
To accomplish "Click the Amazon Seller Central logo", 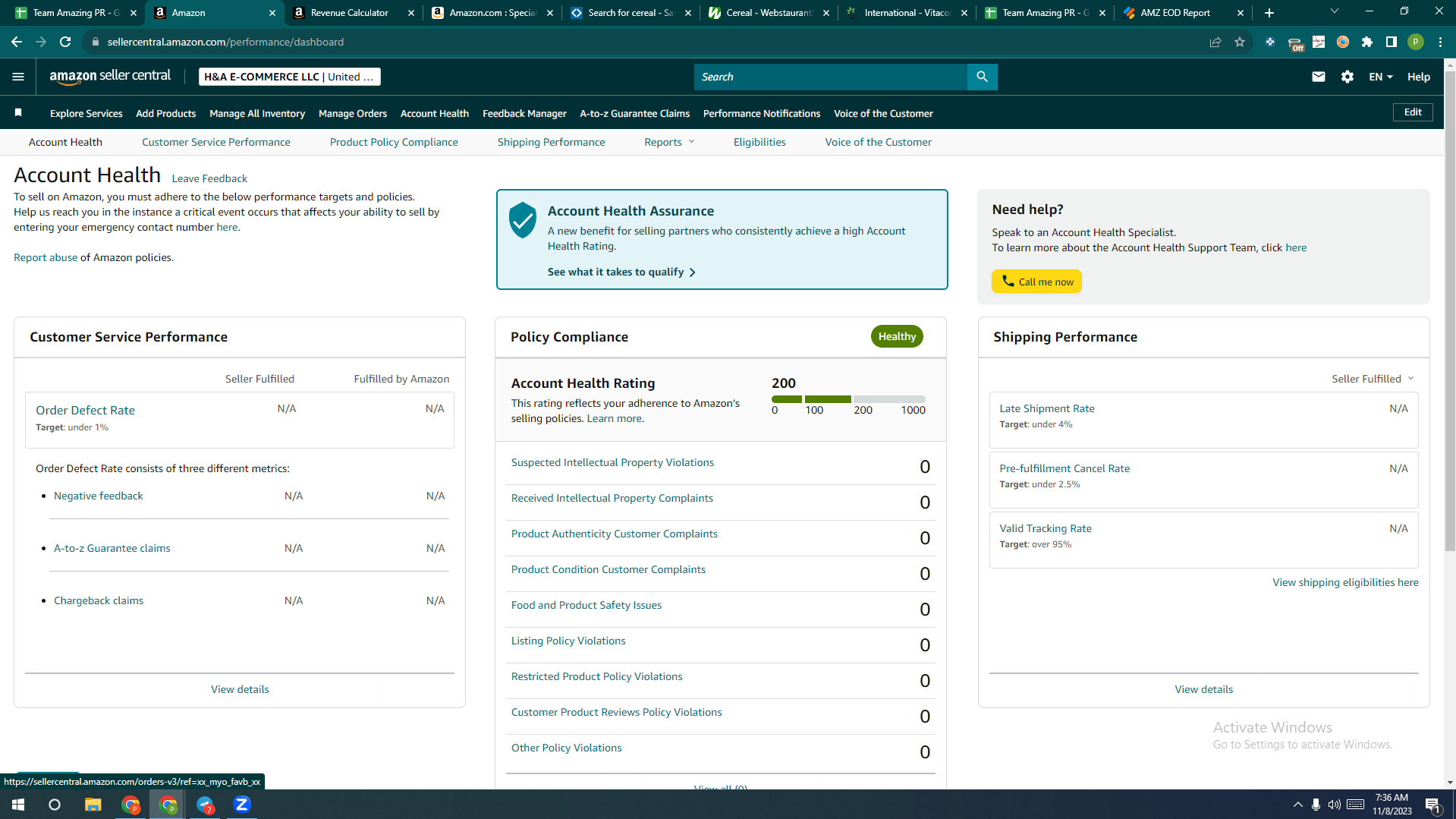I will coord(110,76).
